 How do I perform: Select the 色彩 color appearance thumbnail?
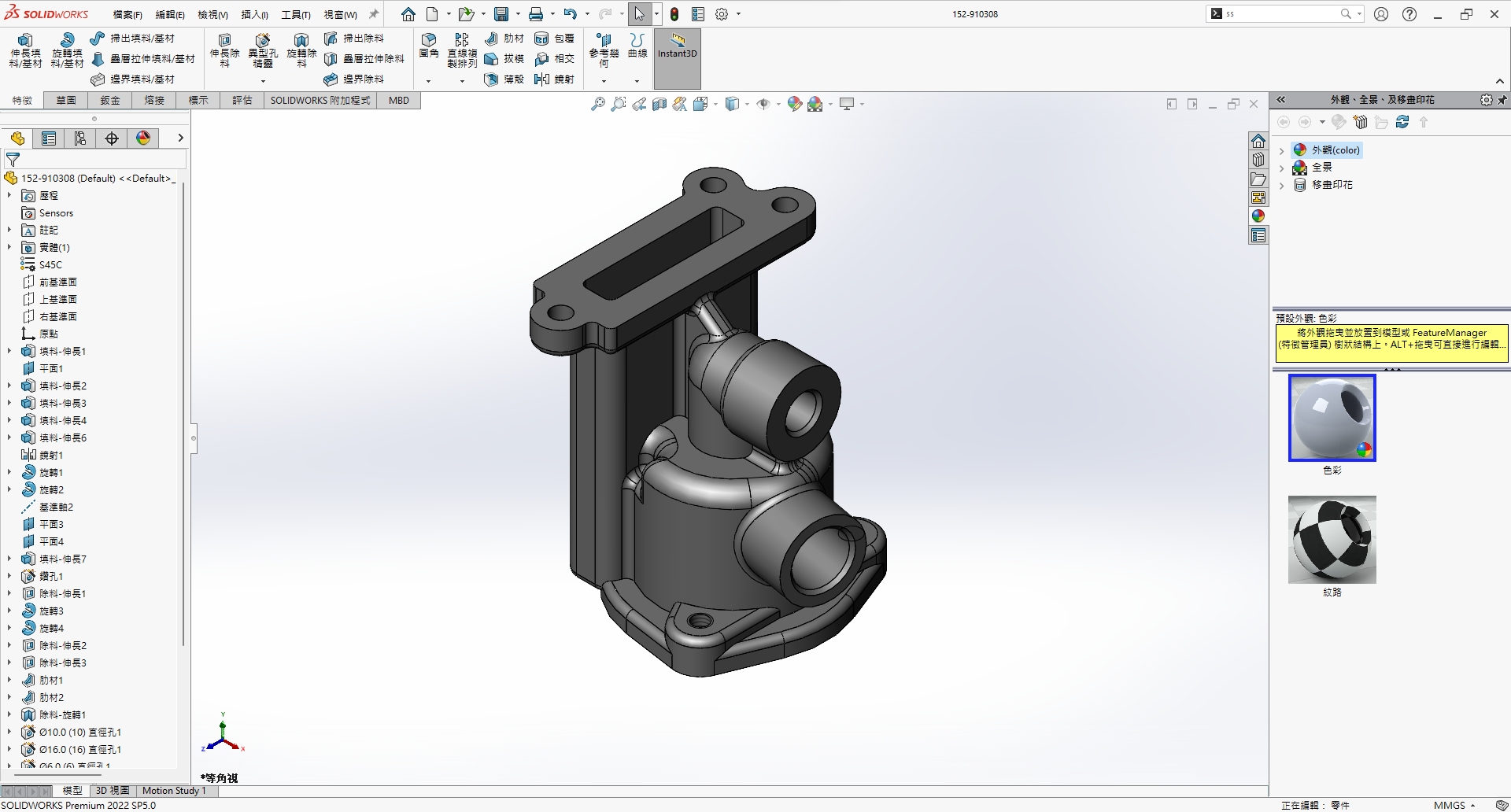[1332, 418]
